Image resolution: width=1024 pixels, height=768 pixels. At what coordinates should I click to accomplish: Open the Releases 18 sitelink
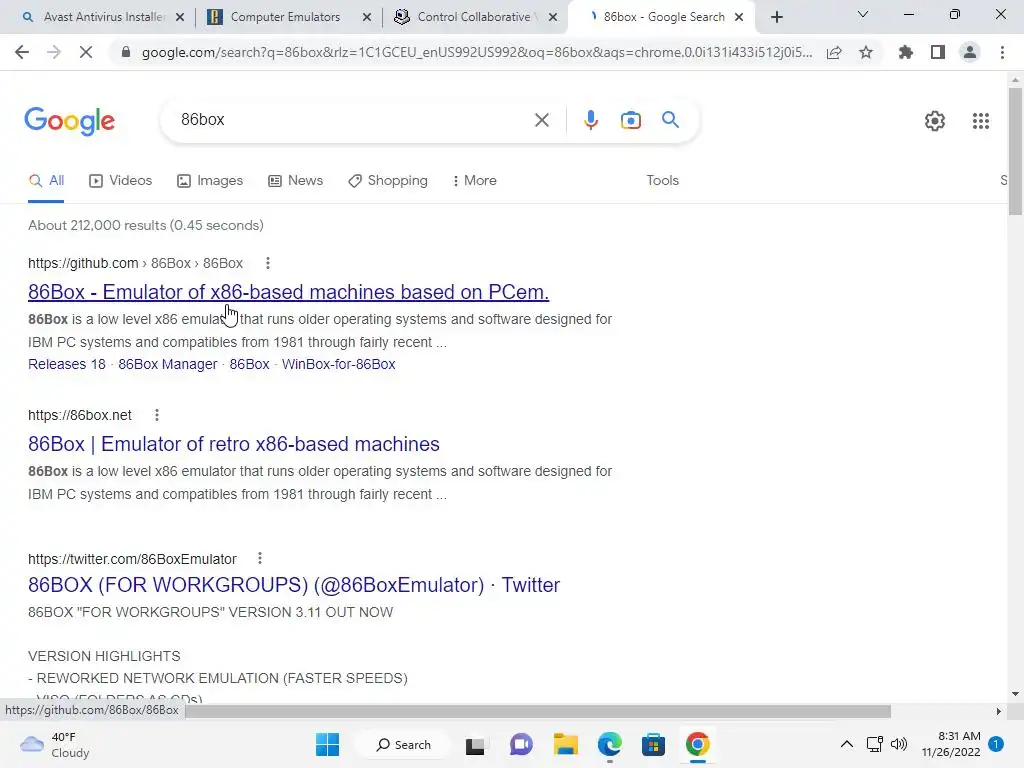(x=67, y=364)
